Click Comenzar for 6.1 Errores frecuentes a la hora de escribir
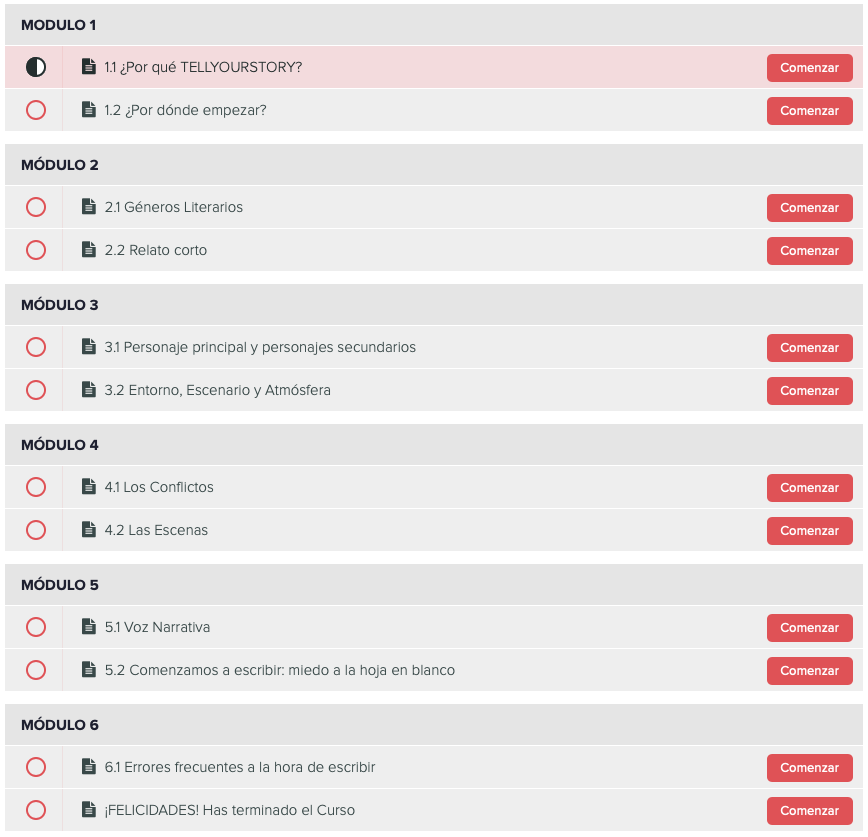 point(809,768)
